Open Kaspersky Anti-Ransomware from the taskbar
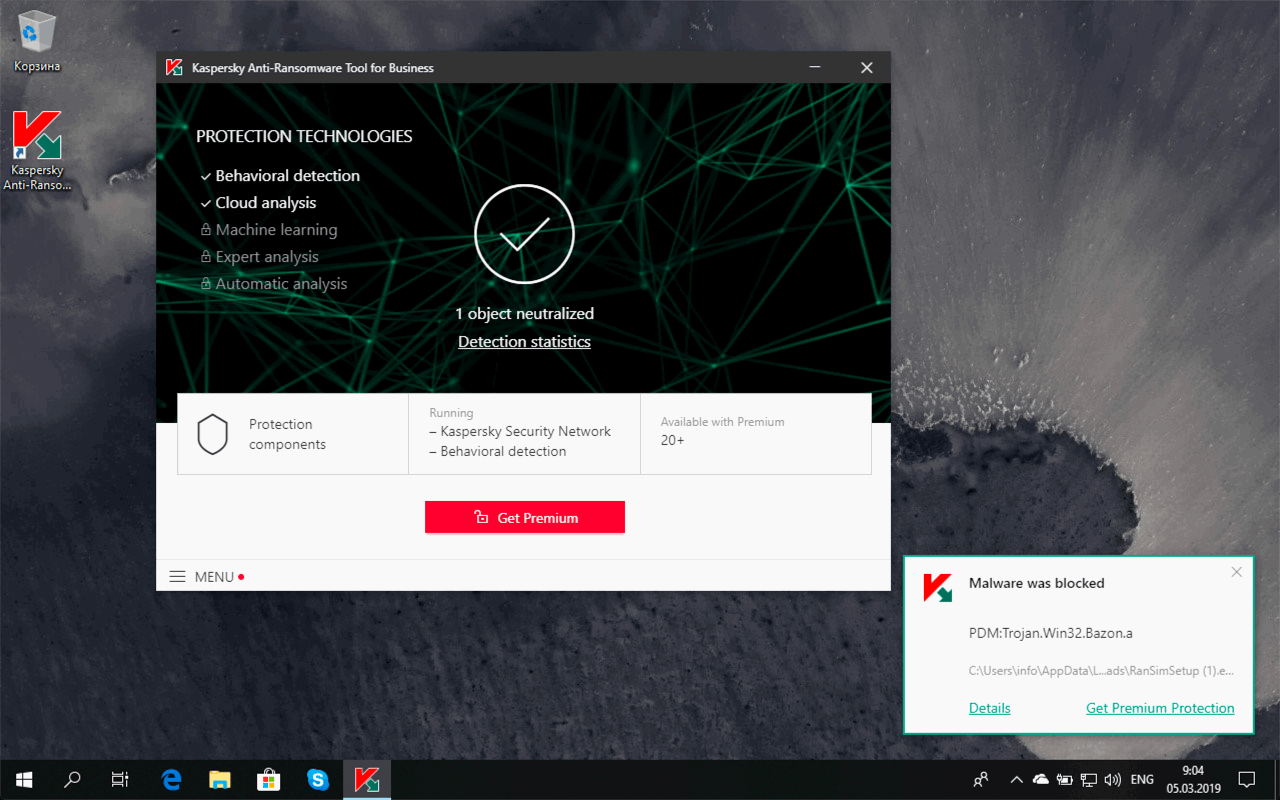The image size is (1280, 800). point(366,779)
